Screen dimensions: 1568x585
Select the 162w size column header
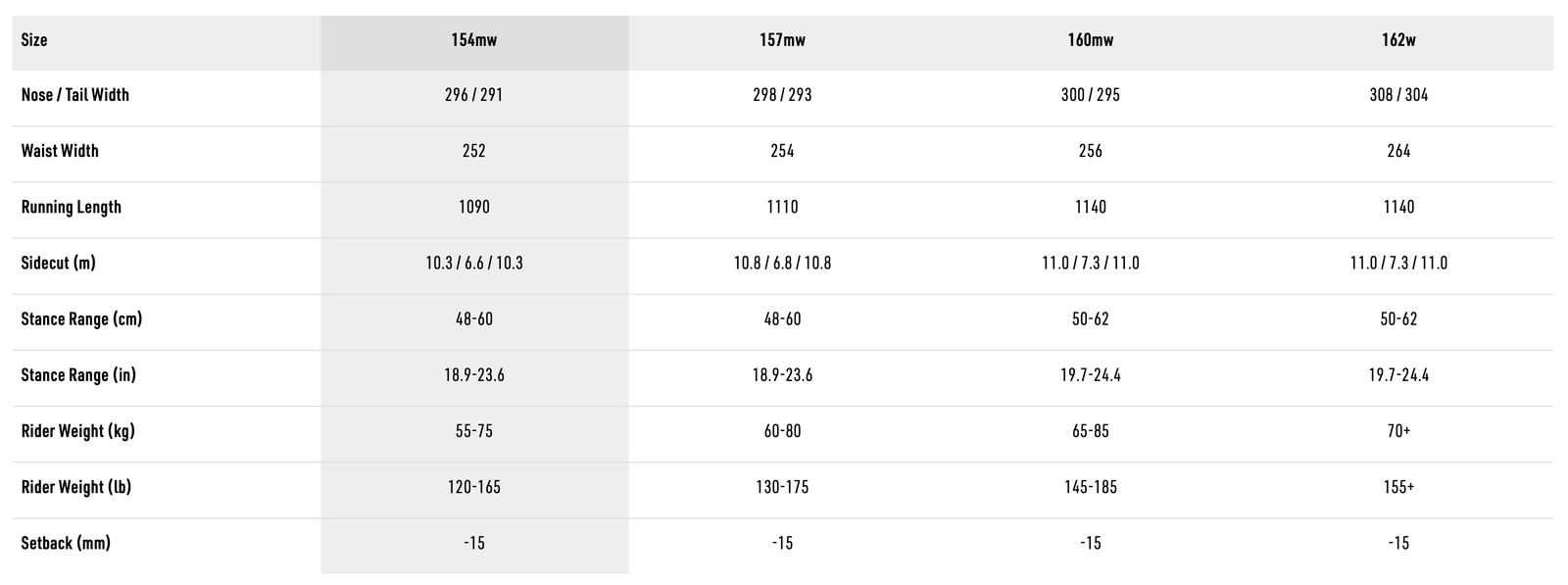[1398, 40]
